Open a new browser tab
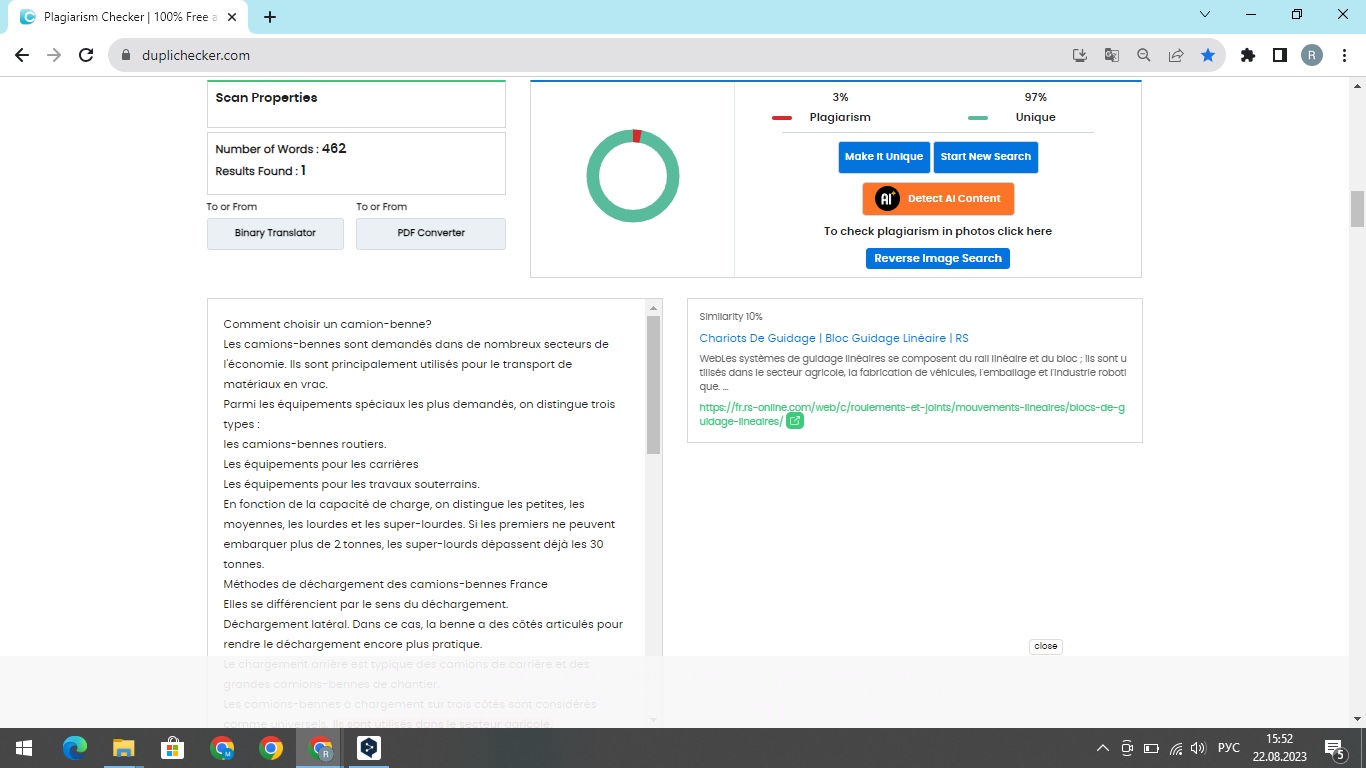1366x768 pixels. tap(270, 17)
